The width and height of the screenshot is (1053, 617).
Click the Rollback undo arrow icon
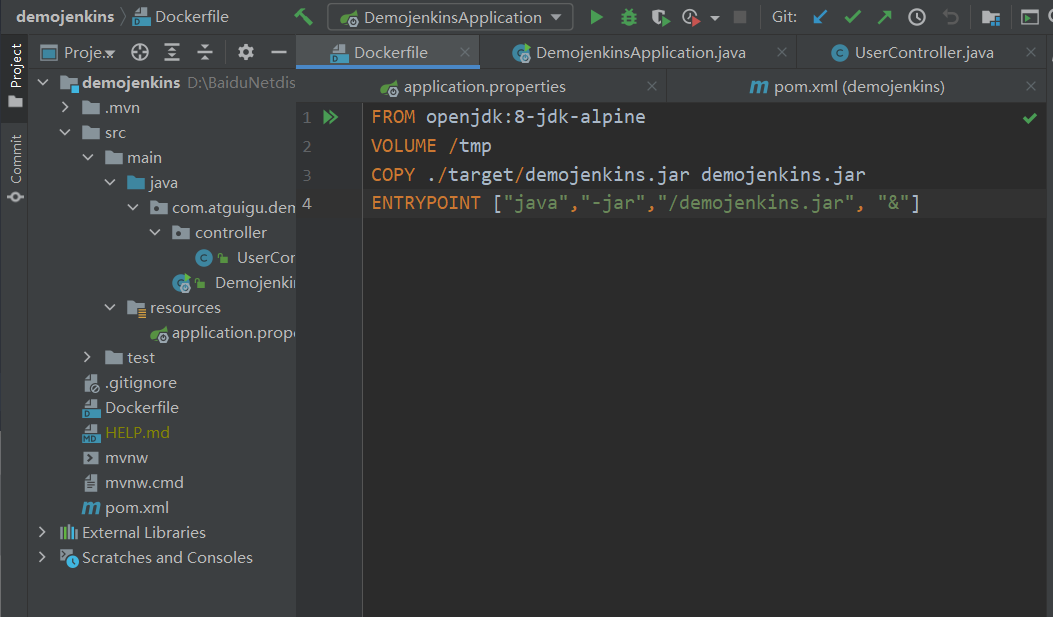(950, 17)
